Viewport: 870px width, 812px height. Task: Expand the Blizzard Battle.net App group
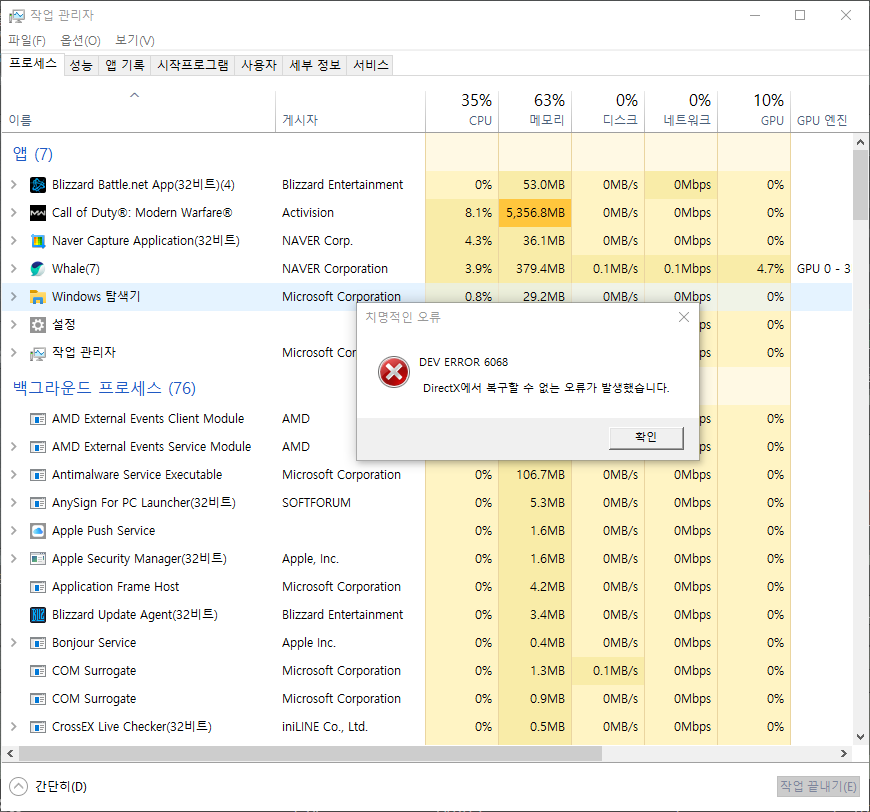[14, 185]
